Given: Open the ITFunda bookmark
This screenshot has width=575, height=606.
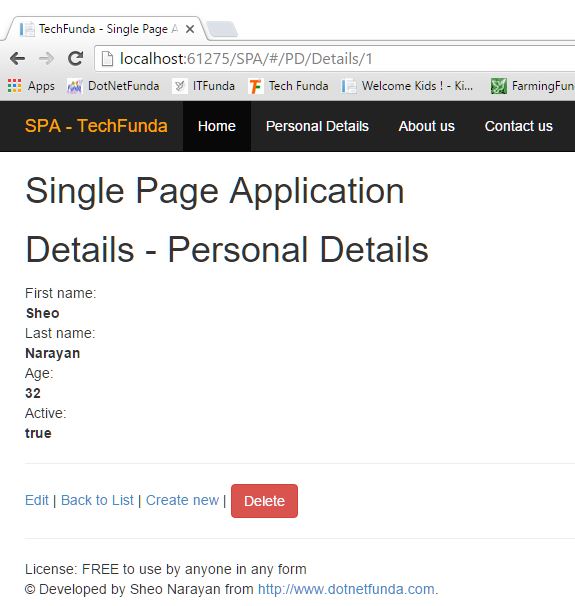Looking at the screenshot, I should [x=204, y=86].
